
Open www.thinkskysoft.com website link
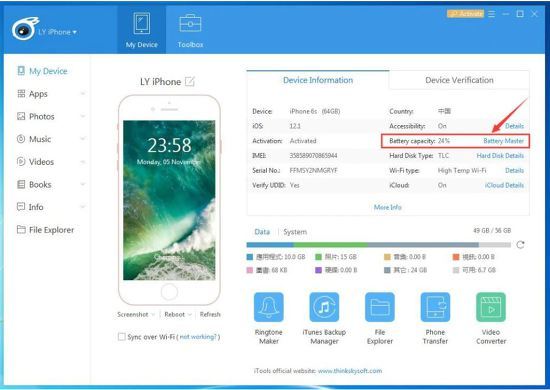coord(350,371)
